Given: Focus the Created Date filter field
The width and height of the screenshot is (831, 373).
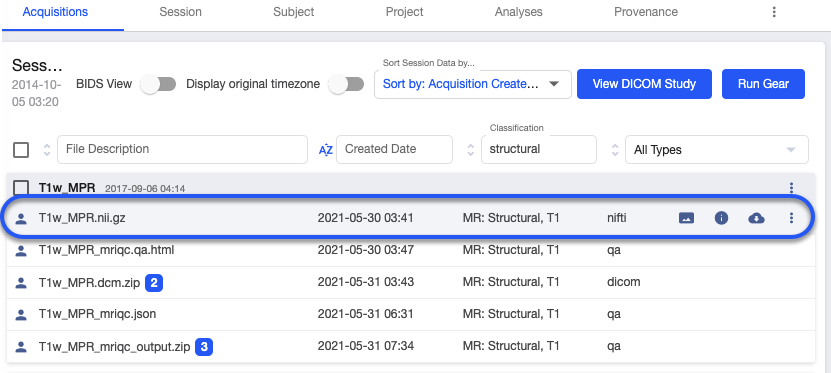Looking at the screenshot, I should pyautogui.click(x=394, y=149).
